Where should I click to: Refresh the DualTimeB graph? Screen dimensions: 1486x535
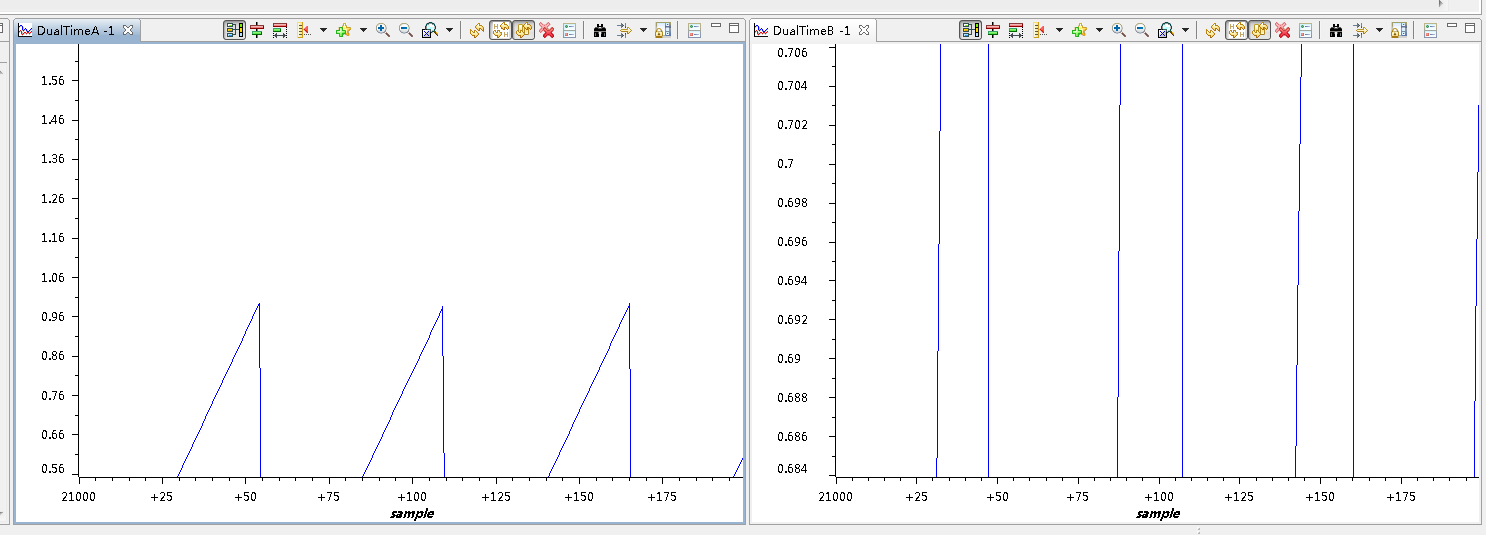click(1213, 31)
